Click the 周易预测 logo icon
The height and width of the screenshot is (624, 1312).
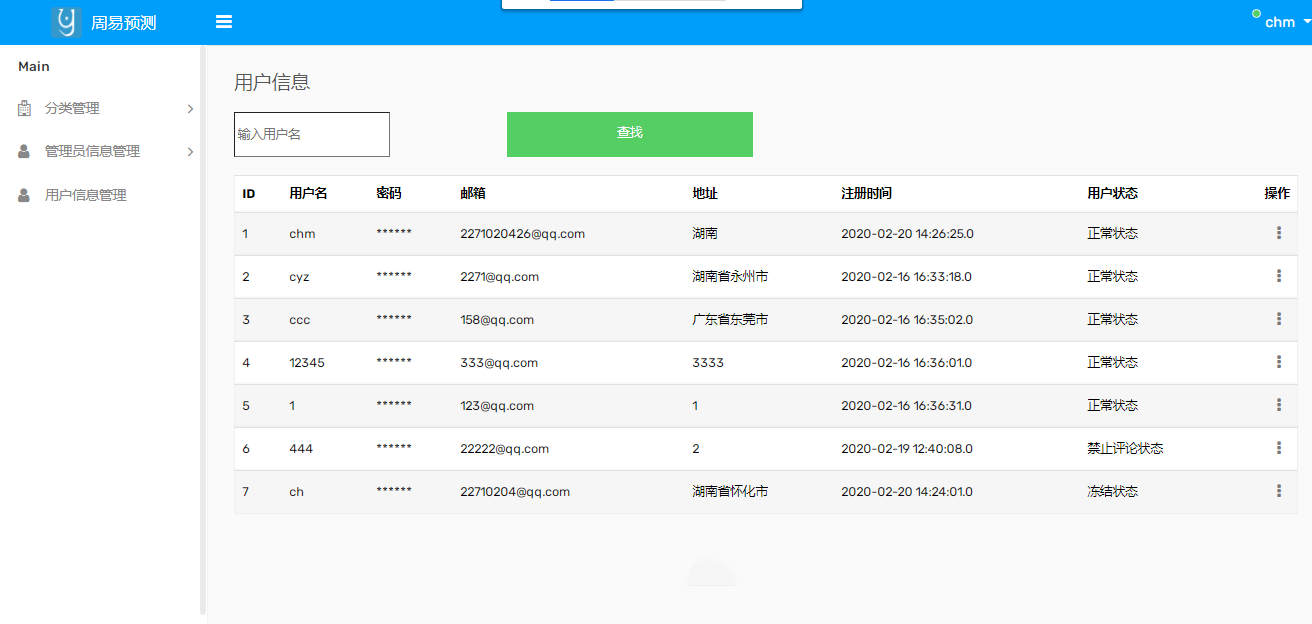(66, 22)
